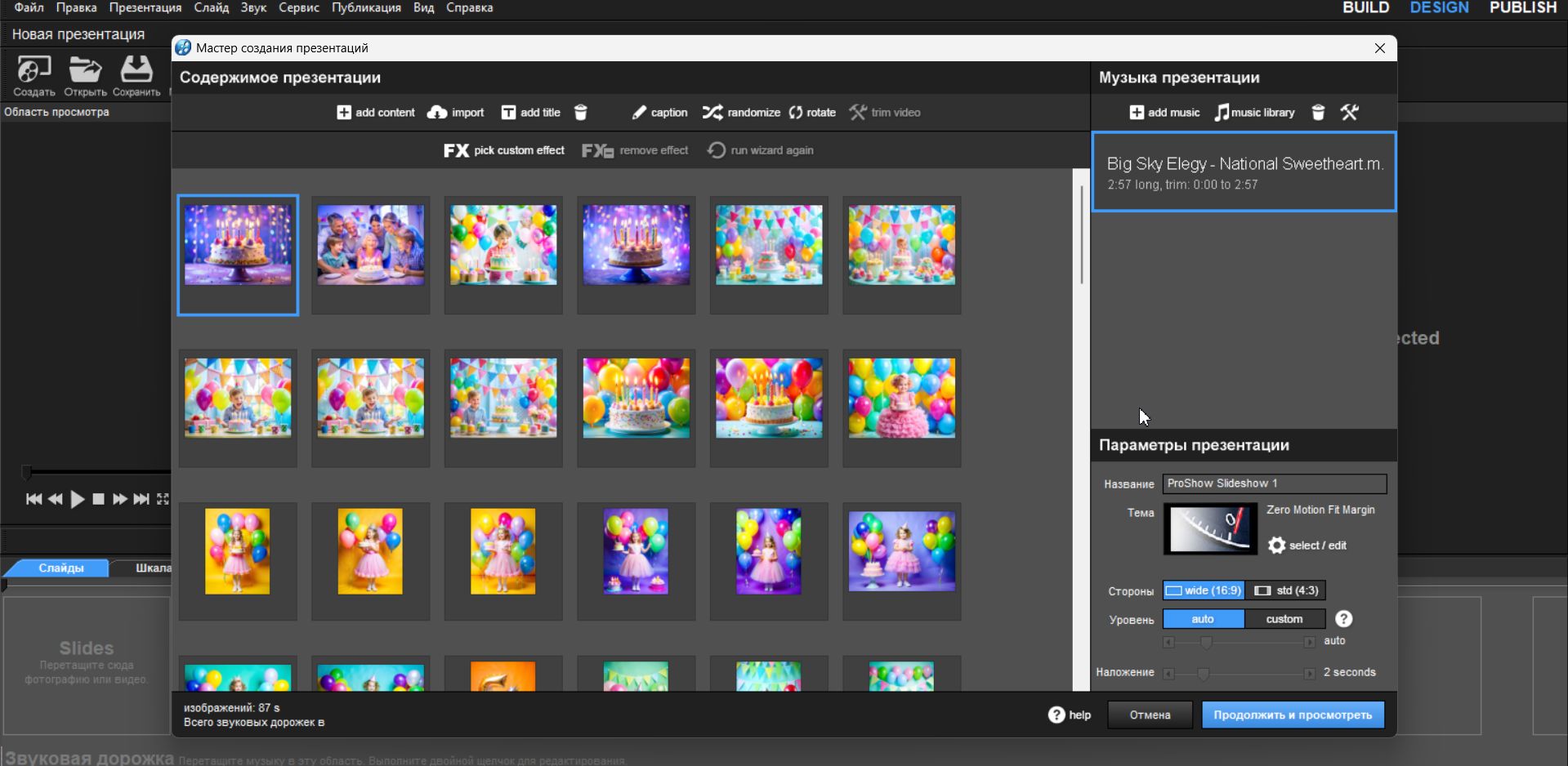Add music to the presentation
The width and height of the screenshot is (1568, 766).
1164,113
